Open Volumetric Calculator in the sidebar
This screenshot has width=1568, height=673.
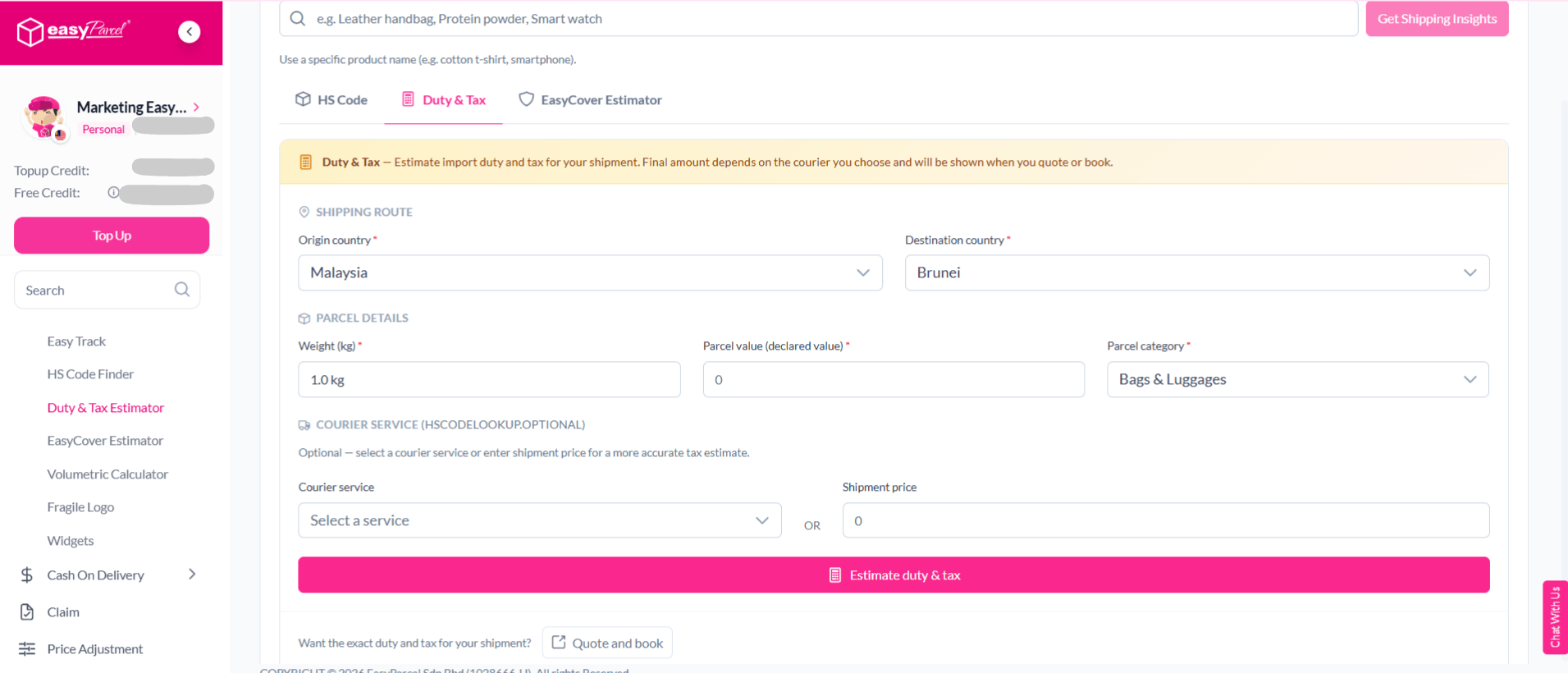point(107,474)
